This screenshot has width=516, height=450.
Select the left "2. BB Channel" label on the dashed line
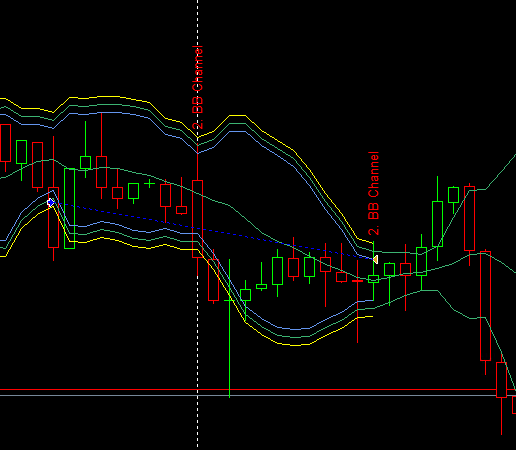198,88
